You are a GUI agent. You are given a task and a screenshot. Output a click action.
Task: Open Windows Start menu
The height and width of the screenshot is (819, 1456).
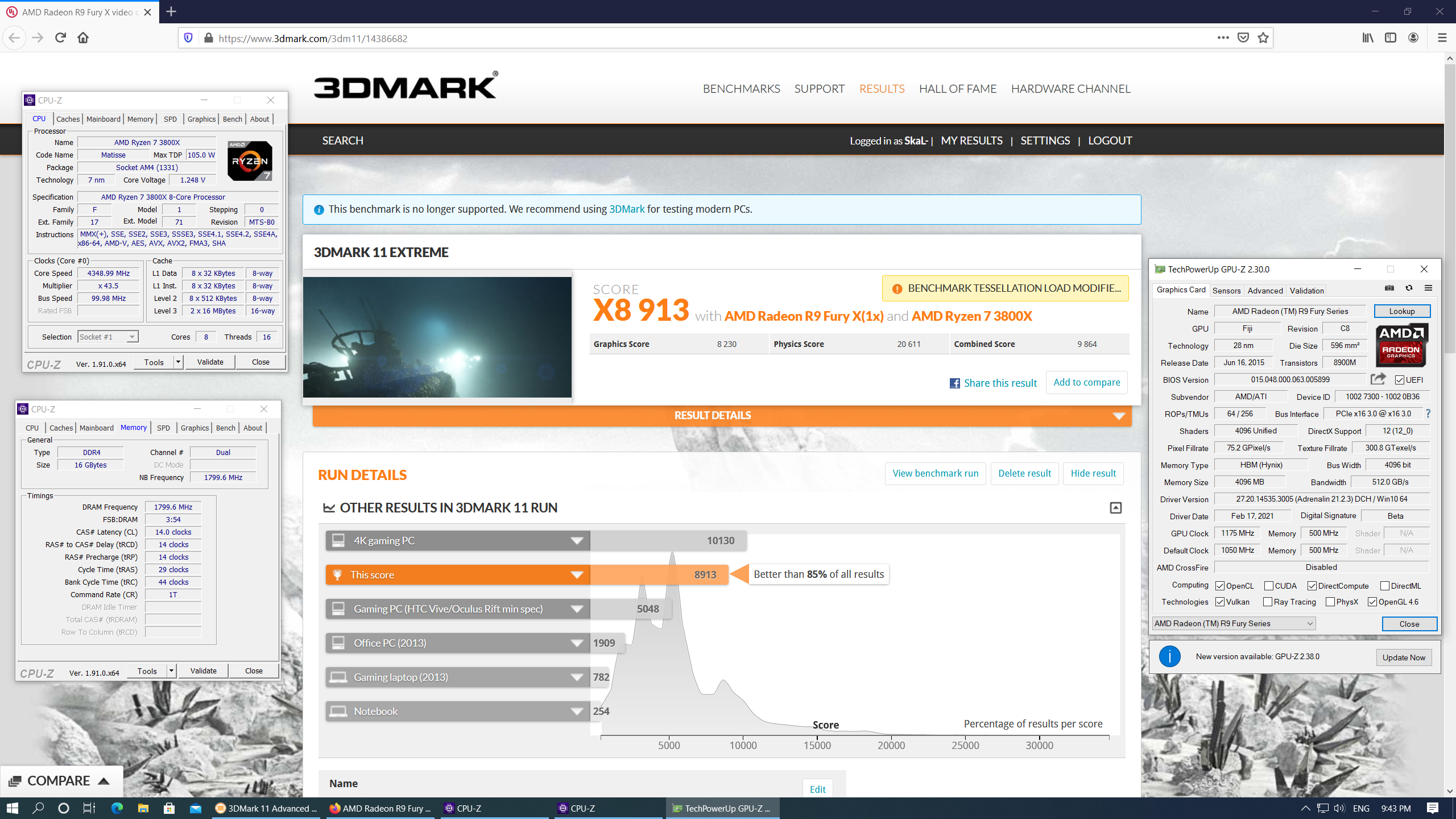point(13,808)
